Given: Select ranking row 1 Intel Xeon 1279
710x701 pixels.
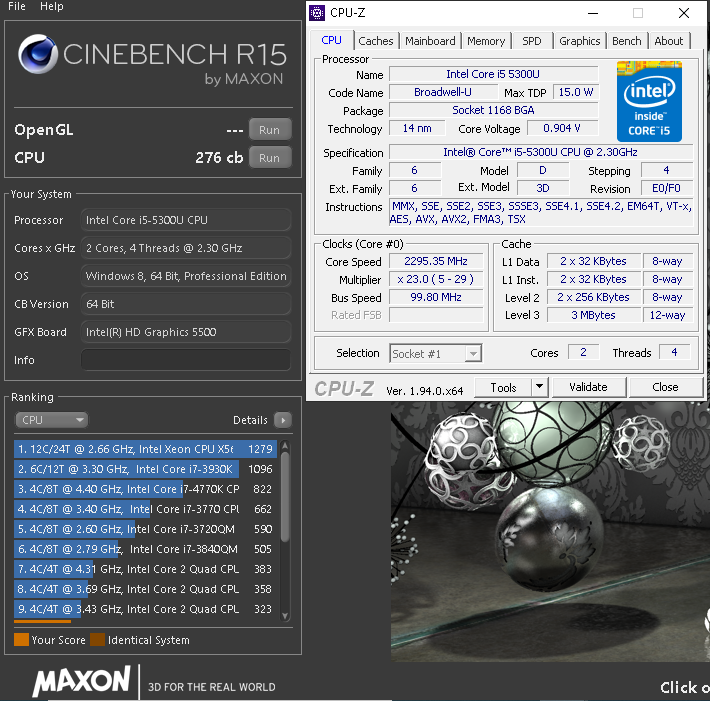Looking at the screenshot, I should tap(145, 449).
